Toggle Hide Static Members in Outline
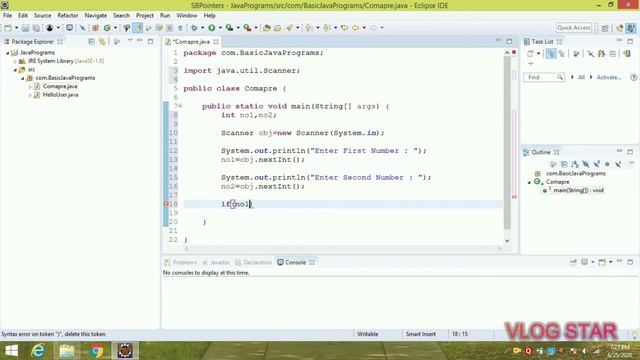The height and width of the screenshot is (360, 640). tap(596, 164)
